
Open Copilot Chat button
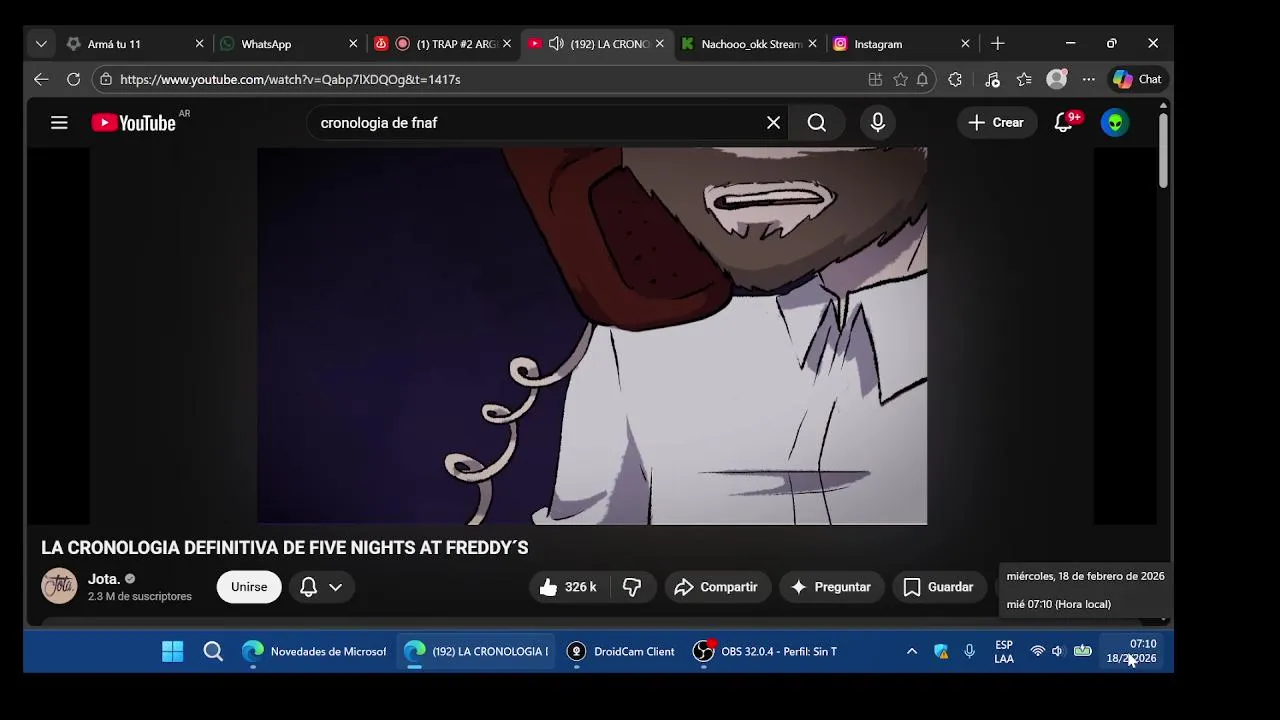click(1137, 79)
